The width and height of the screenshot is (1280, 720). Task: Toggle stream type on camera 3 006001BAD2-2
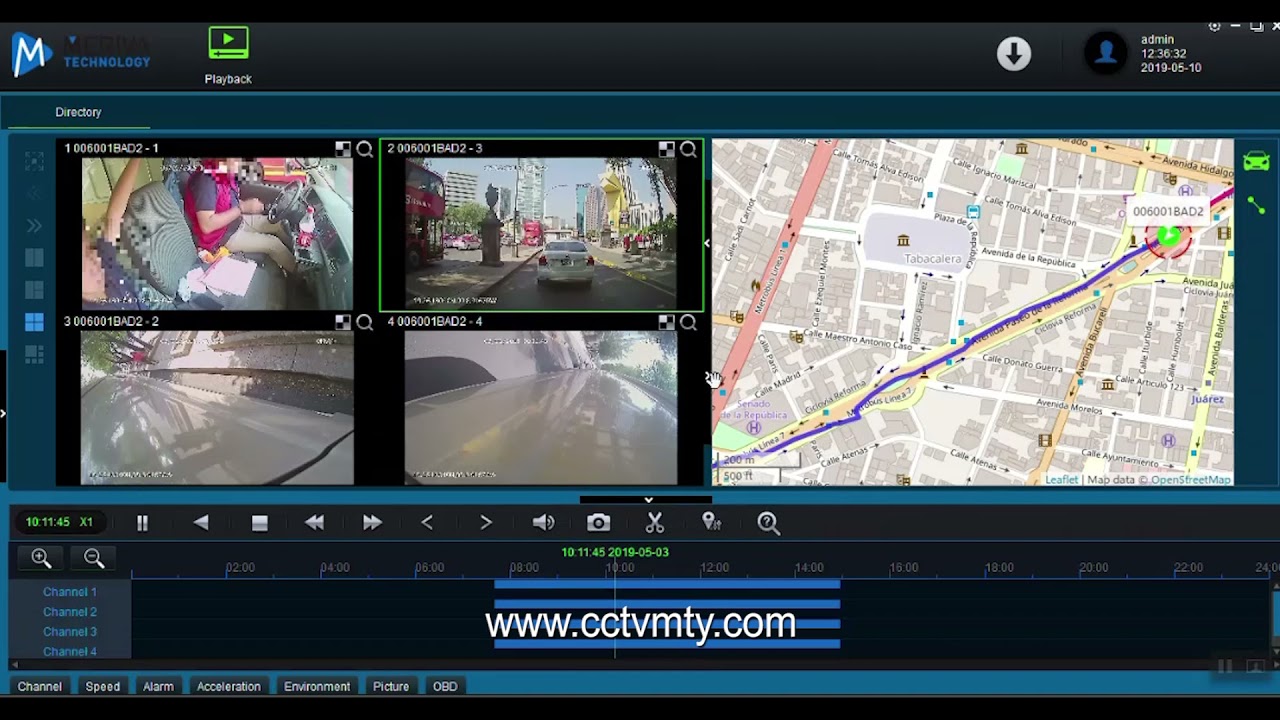[343, 322]
